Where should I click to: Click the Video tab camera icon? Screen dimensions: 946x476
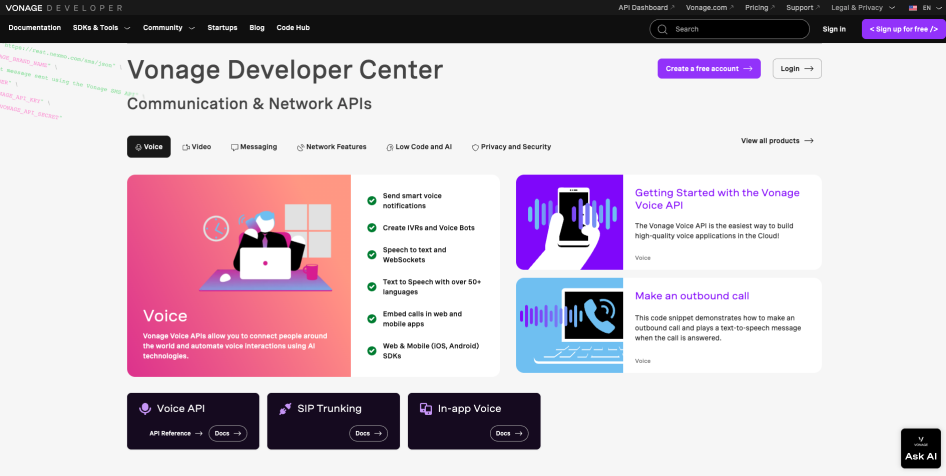coord(186,147)
